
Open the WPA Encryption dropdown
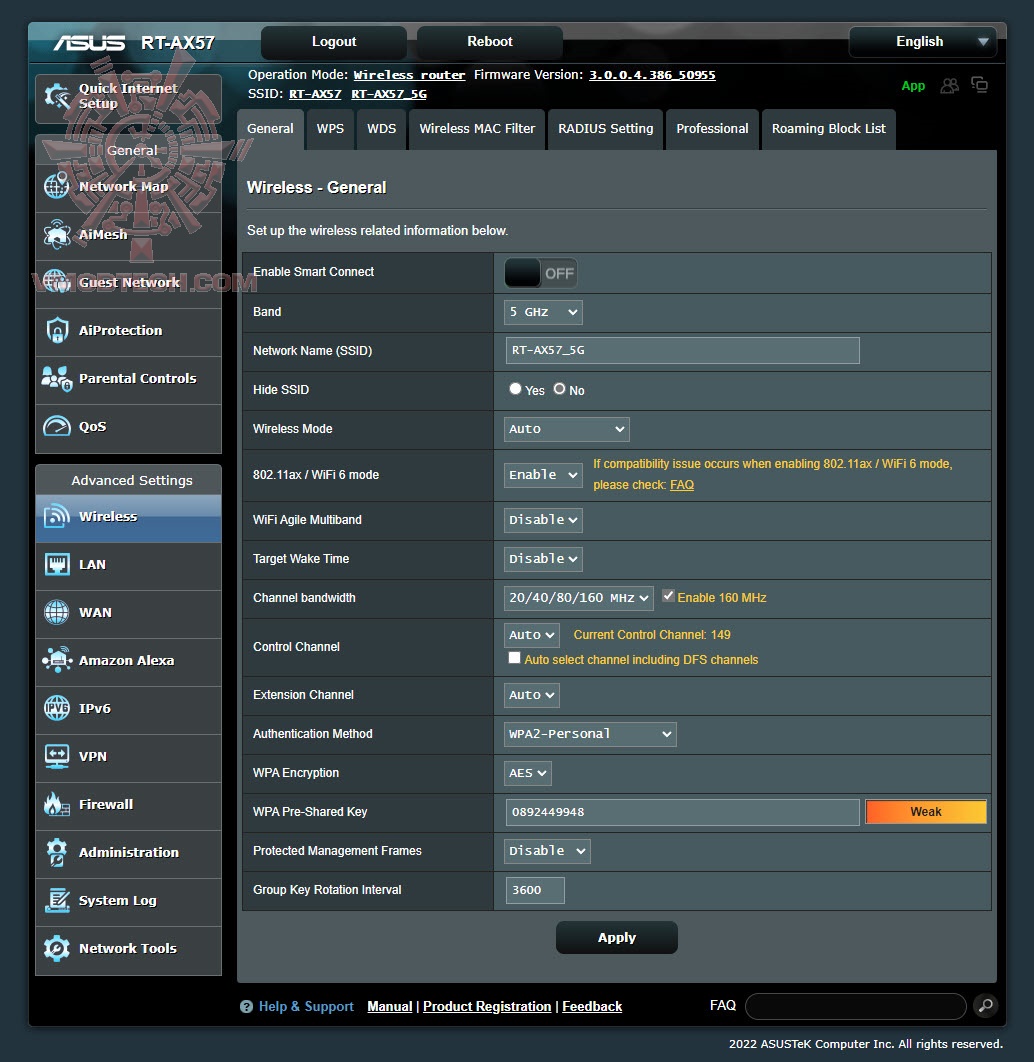point(527,773)
